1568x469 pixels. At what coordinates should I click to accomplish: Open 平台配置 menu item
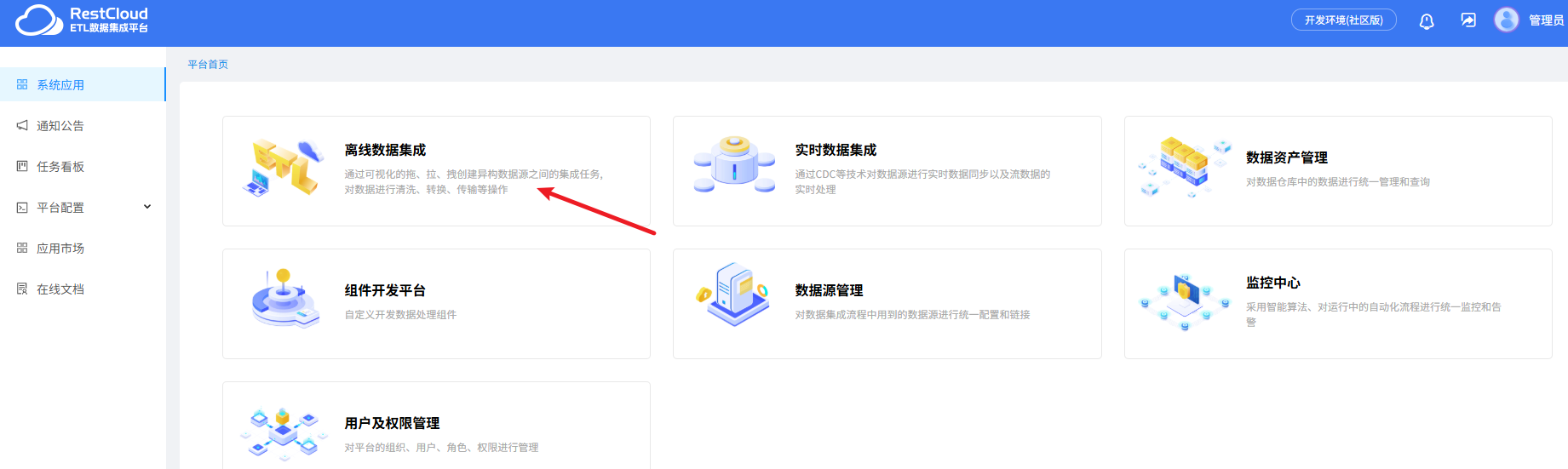[x=83, y=208]
